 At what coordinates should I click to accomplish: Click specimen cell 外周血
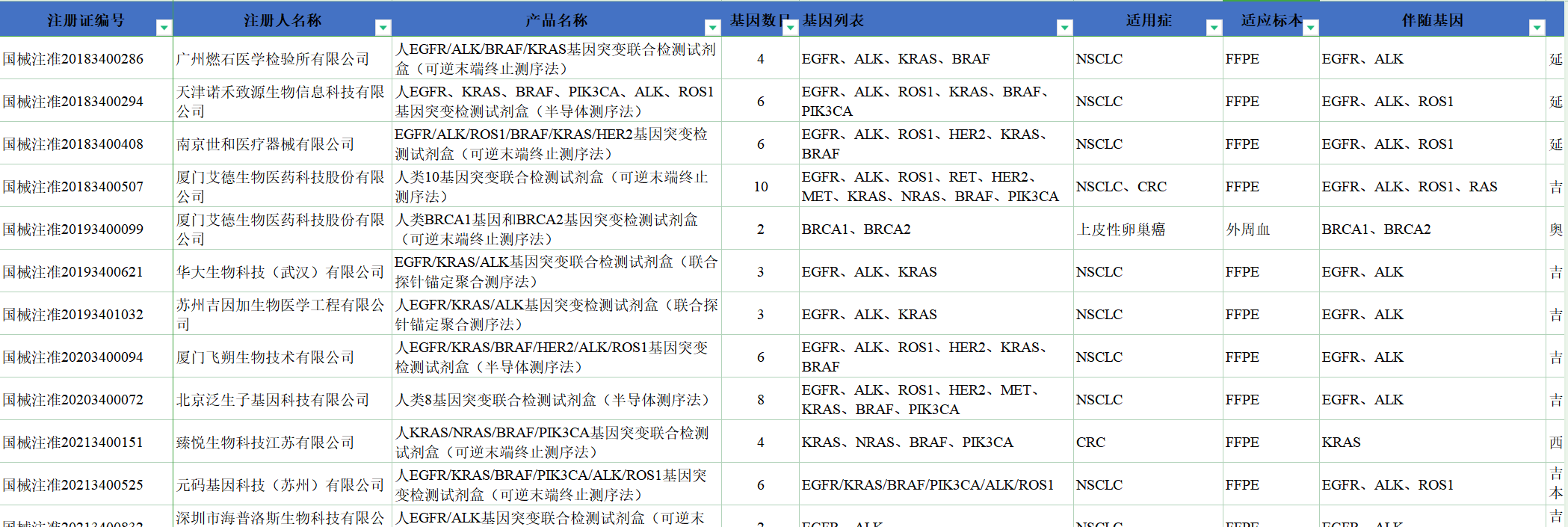point(1271,229)
